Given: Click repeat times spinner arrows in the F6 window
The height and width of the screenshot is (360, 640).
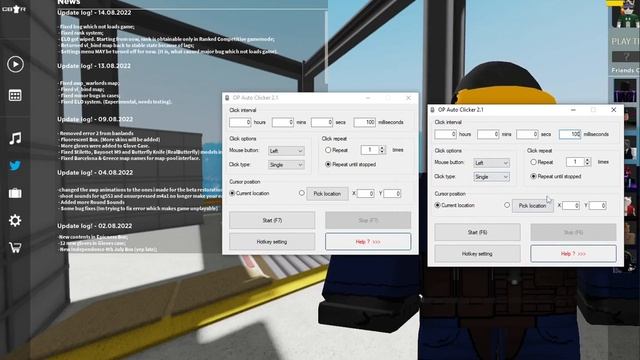Looking at the screenshot, I should click(x=588, y=162).
